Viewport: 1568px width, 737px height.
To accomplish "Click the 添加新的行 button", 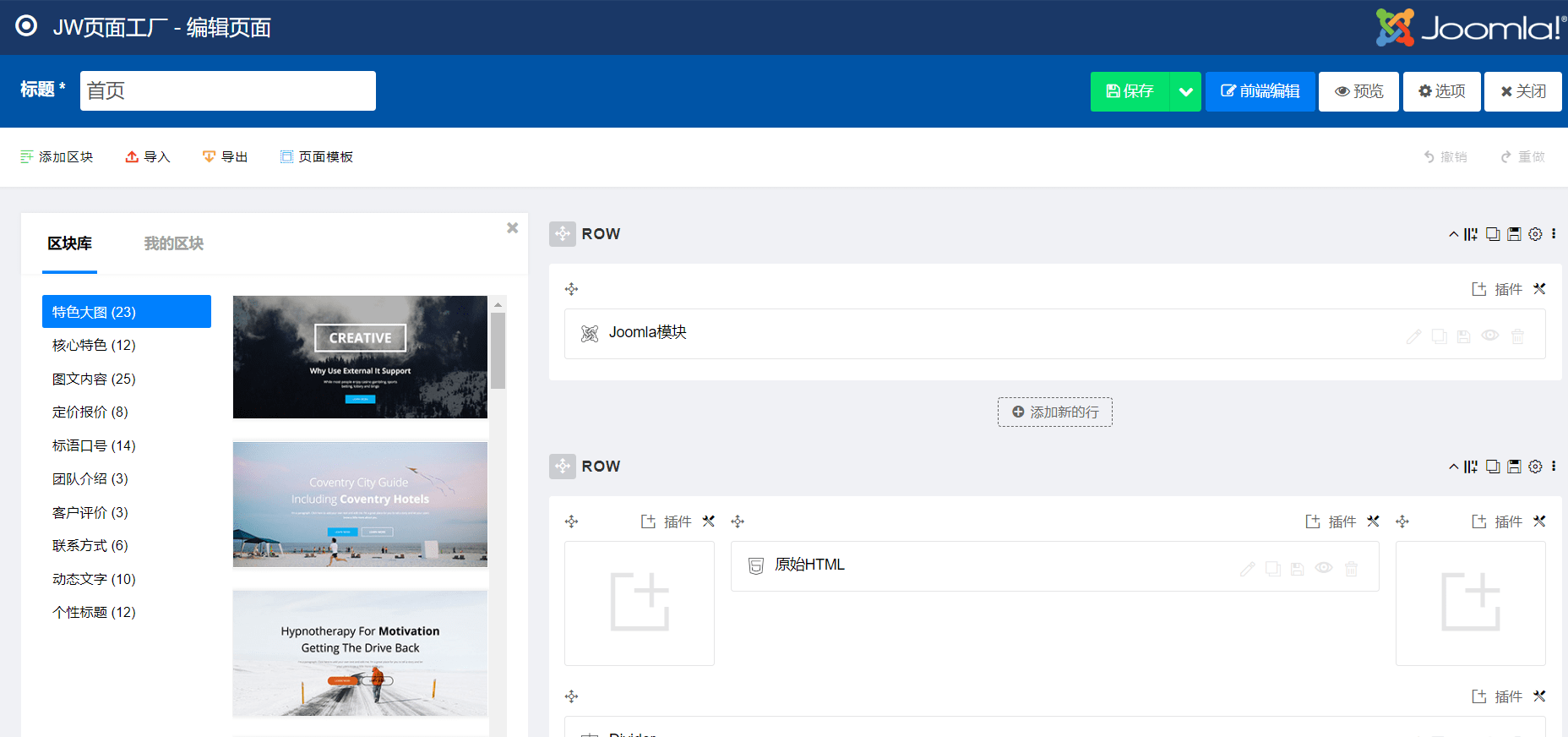I will point(1054,412).
